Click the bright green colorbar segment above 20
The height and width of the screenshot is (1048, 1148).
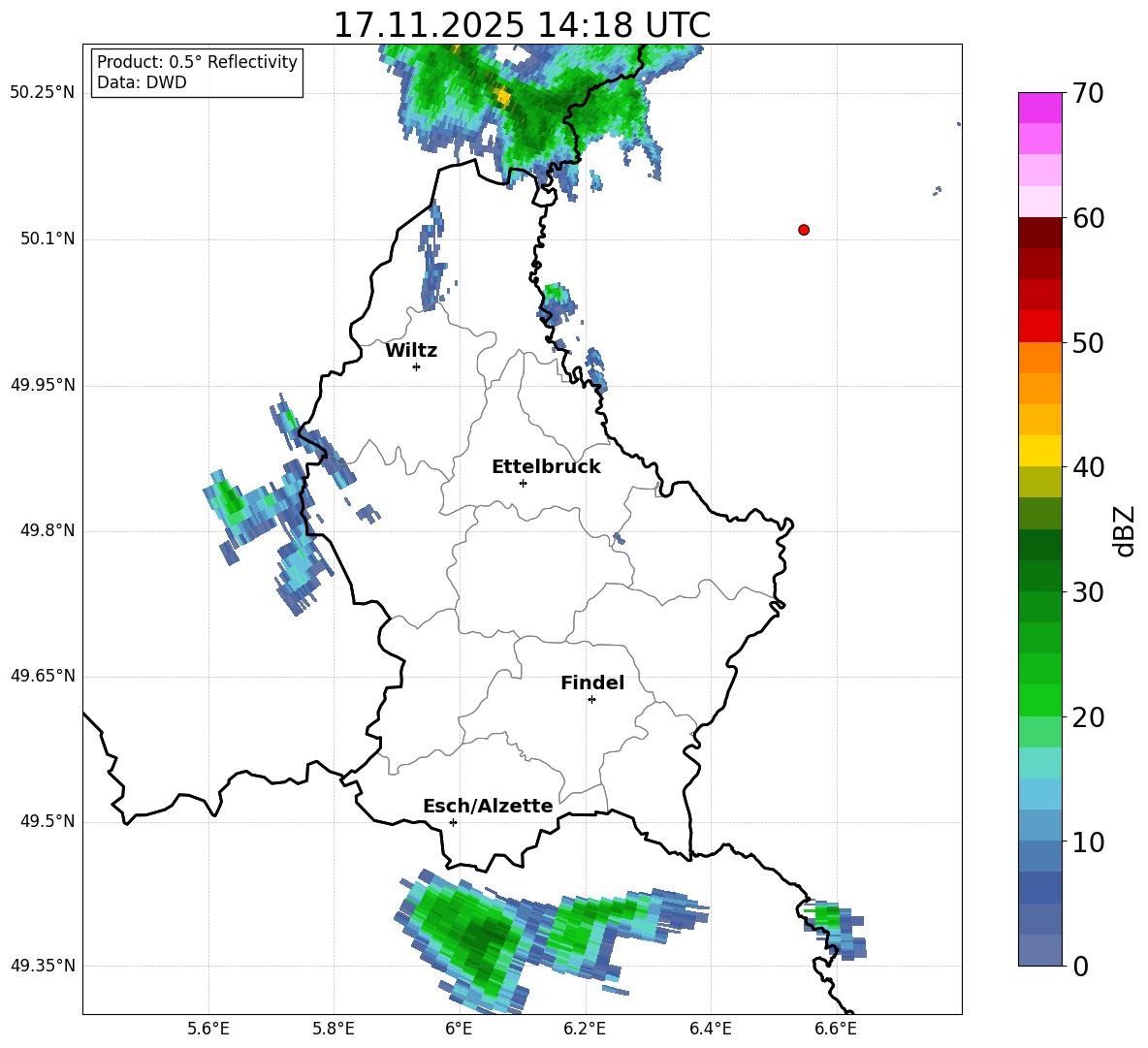point(1039,700)
